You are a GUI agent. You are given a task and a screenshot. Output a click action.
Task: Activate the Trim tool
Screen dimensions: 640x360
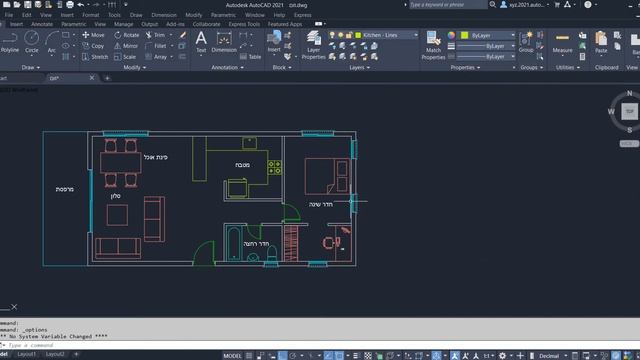156,35
